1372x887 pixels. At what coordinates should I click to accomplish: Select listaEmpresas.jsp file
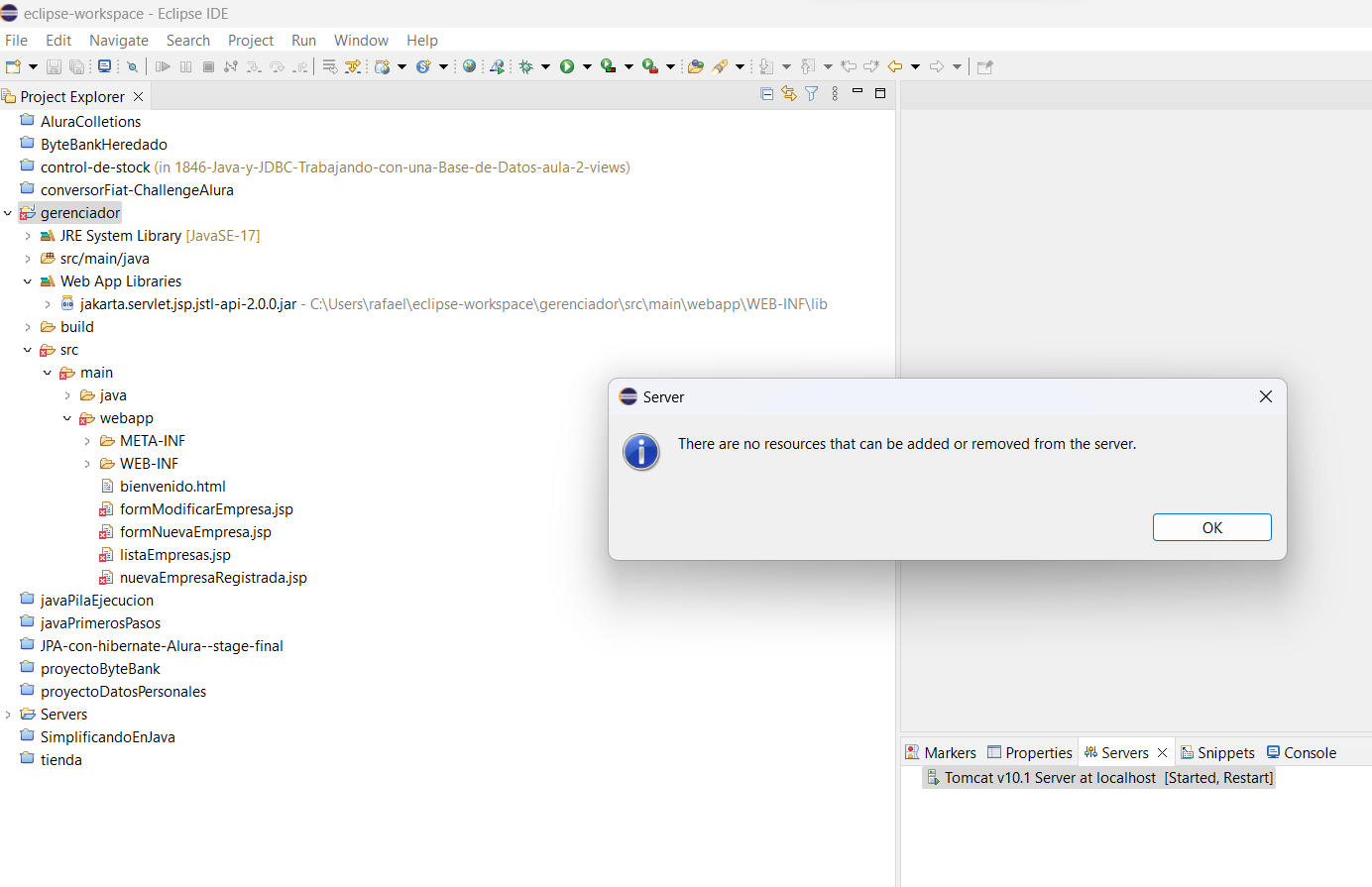175,555
